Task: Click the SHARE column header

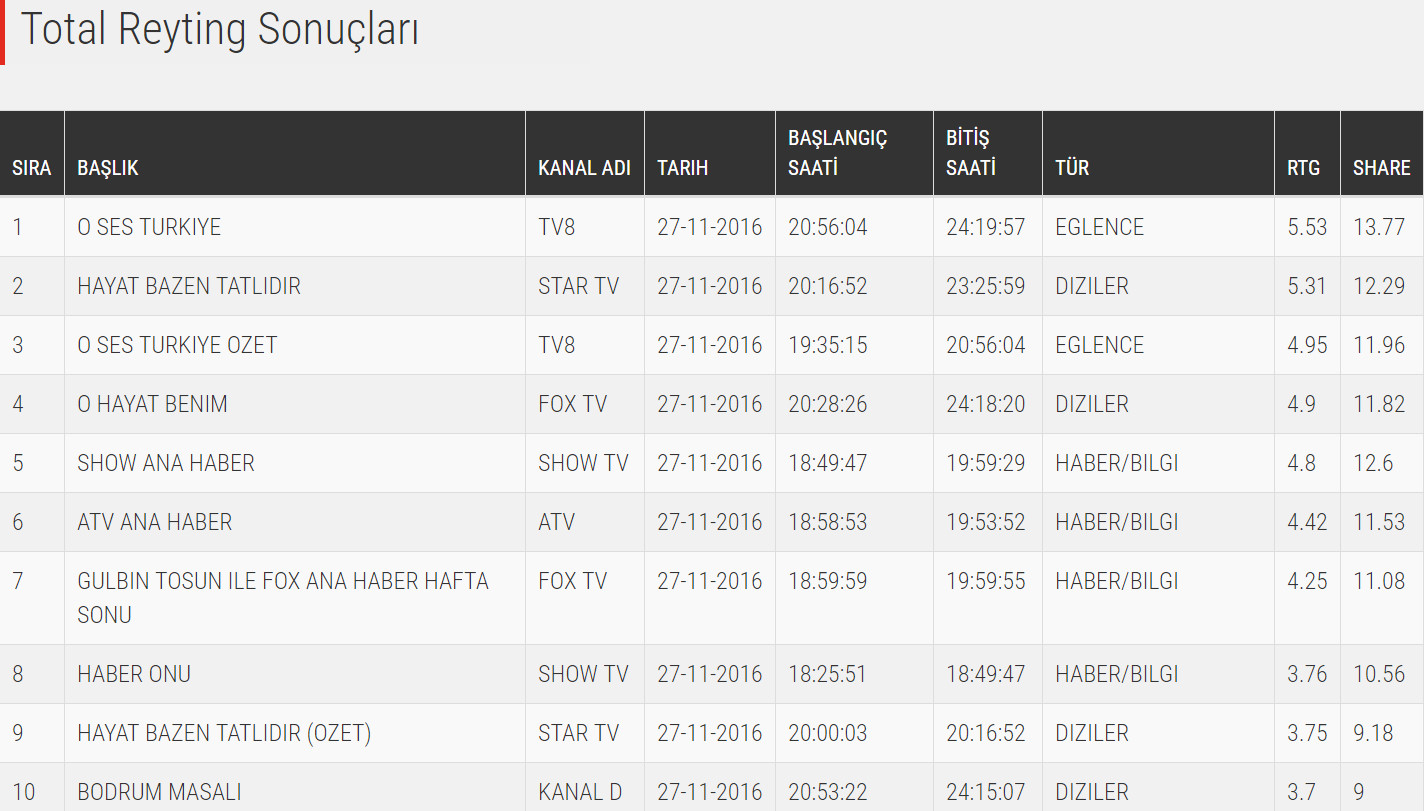Action: [1381, 168]
